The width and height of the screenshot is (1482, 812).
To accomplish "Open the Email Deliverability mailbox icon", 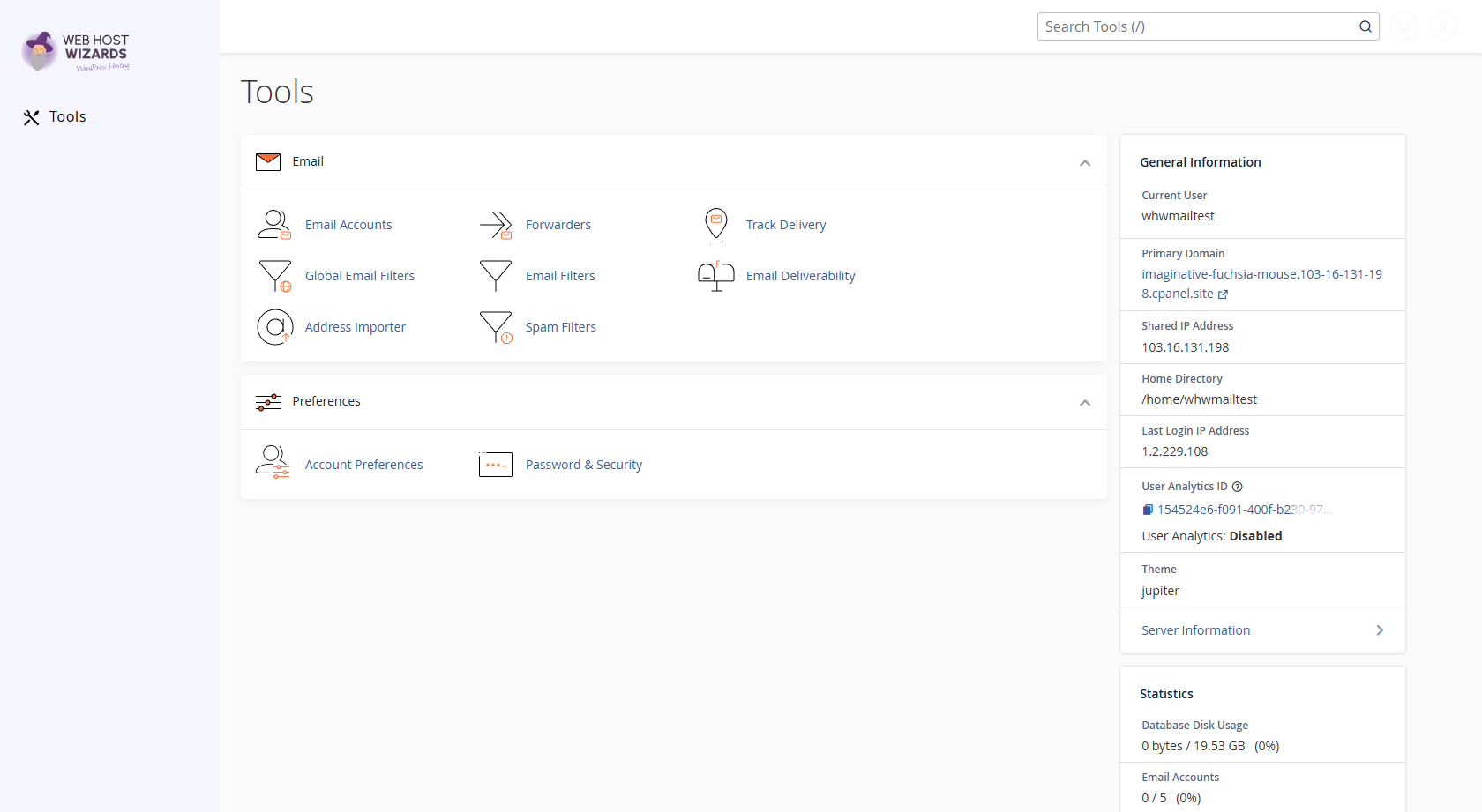I will point(716,276).
